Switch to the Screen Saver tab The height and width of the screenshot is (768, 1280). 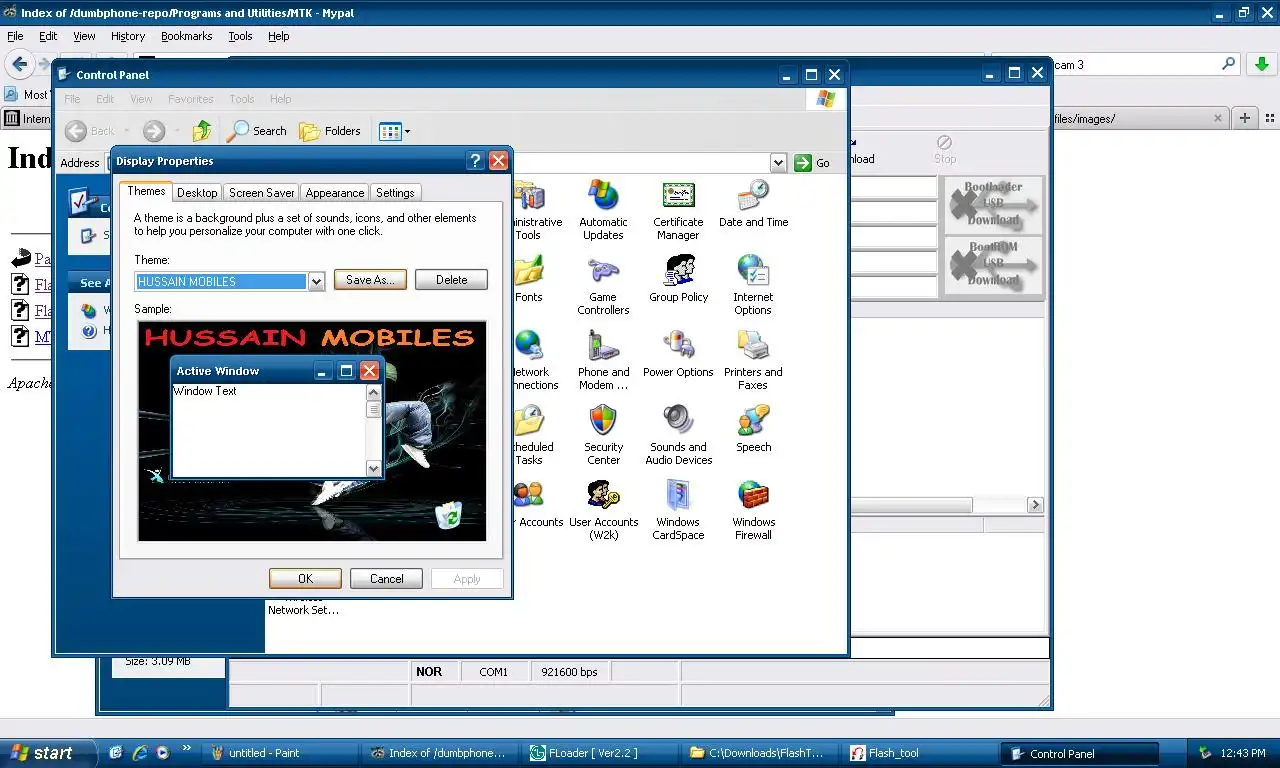coord(261,193)
